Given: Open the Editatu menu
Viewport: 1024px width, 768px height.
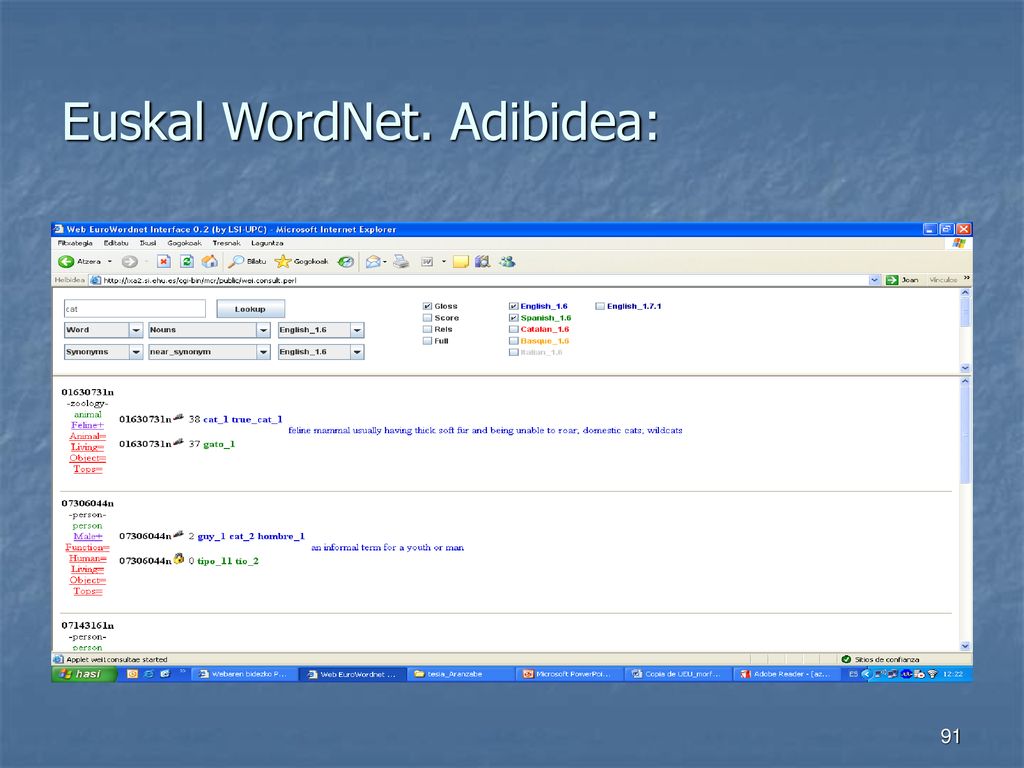Looking at the screenshot, I should [x=116, y=243].
